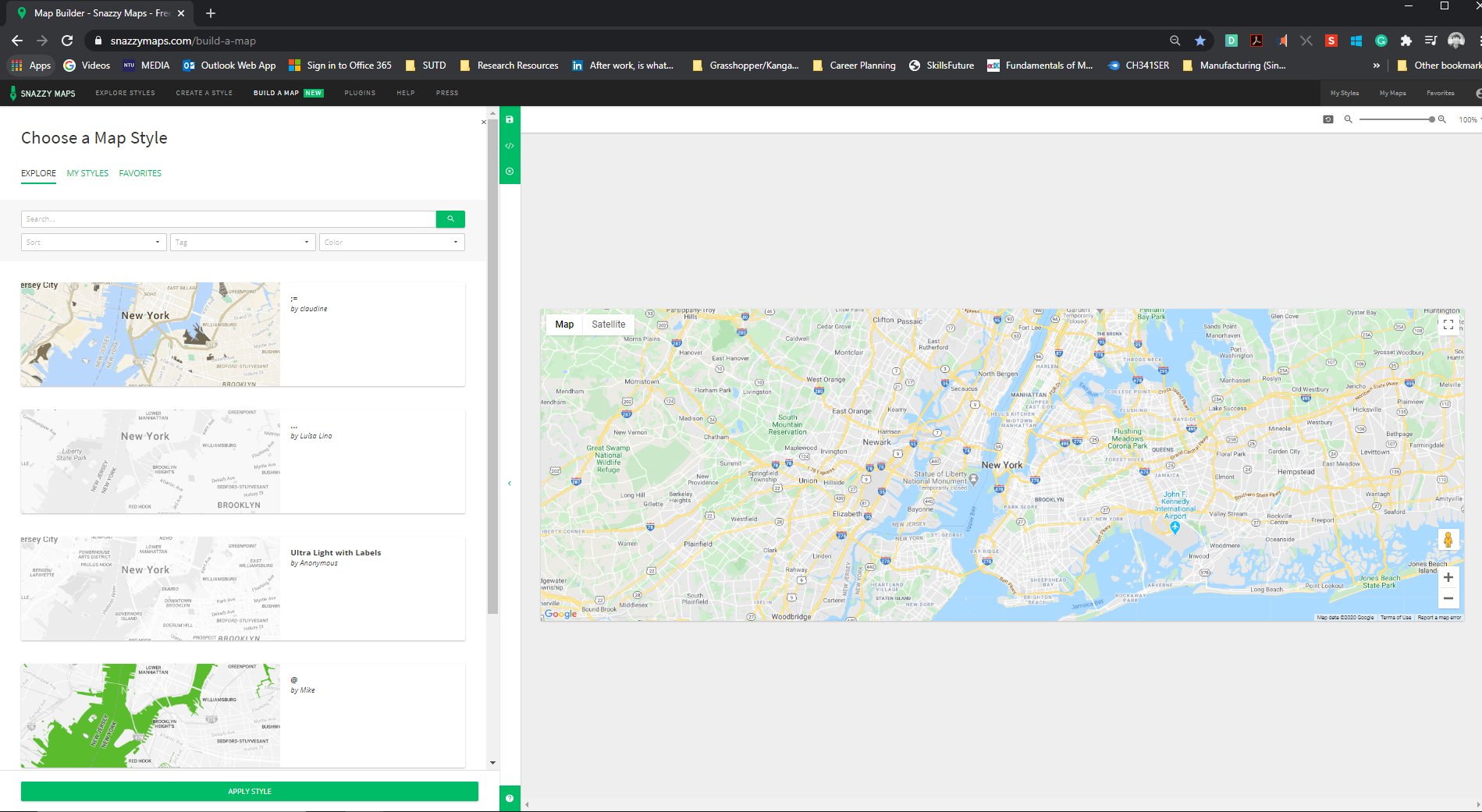
Task: Click the Ultra Light with Labels title
Action: pos(336,552)
